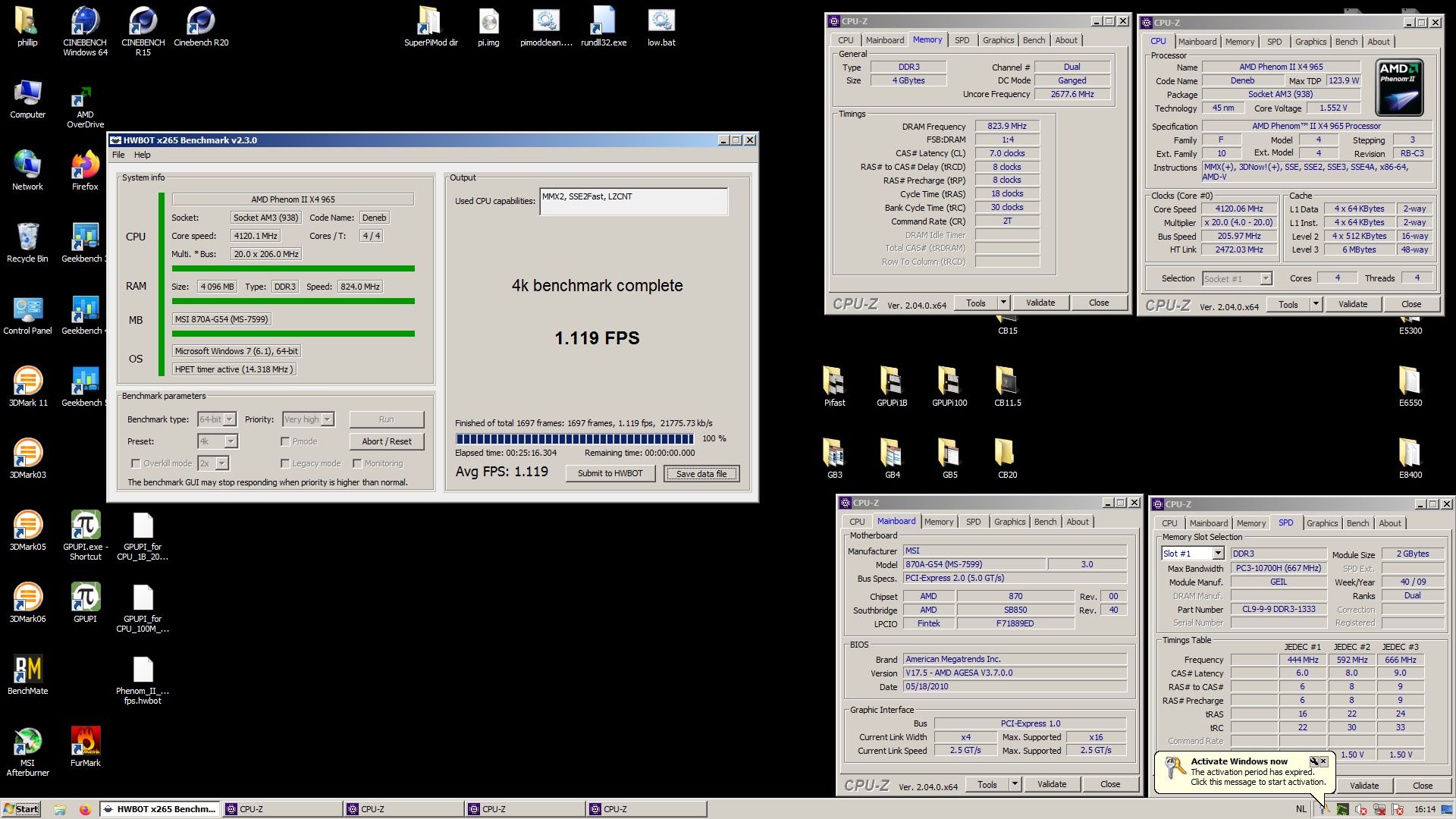This screenshot has width=1456, height=819.
Task: Open the Pifast folder on the desktop
Action: (x=834, y=386)
